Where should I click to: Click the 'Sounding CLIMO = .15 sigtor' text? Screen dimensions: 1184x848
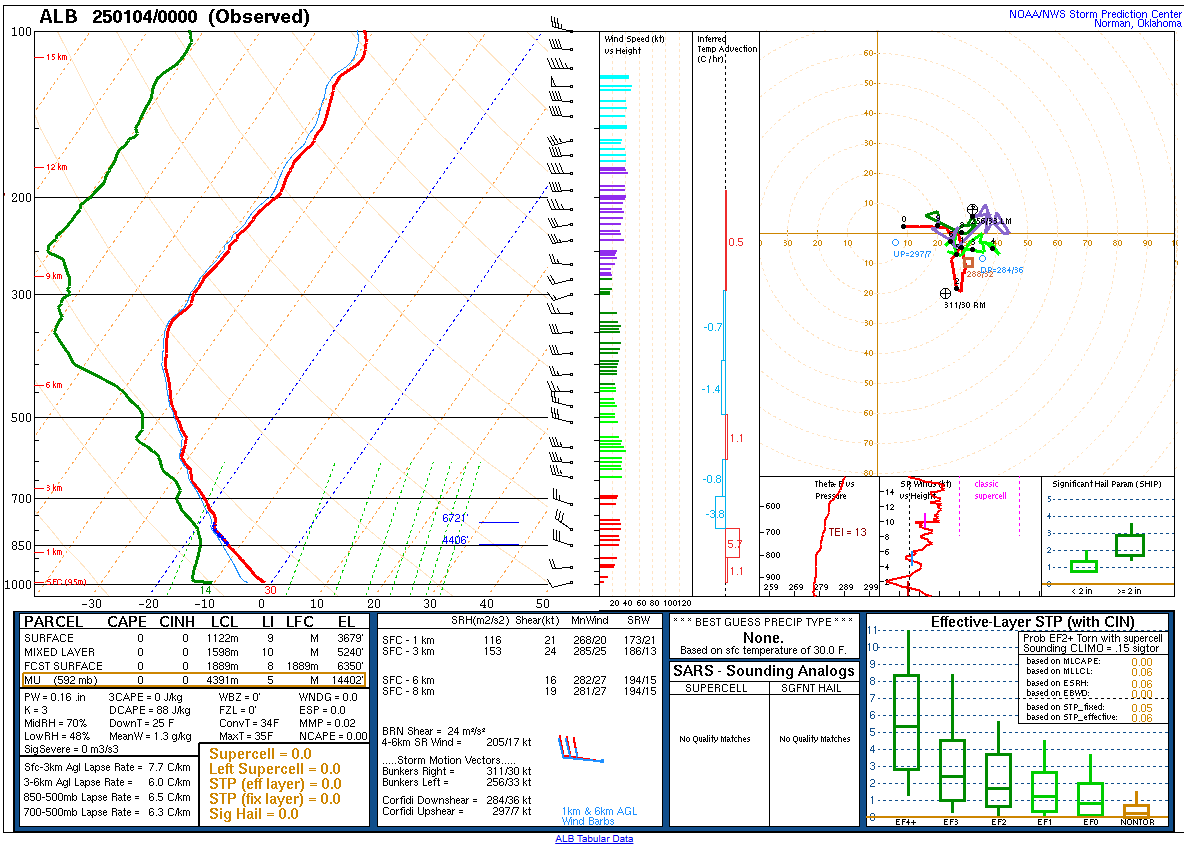[1091, 649]
